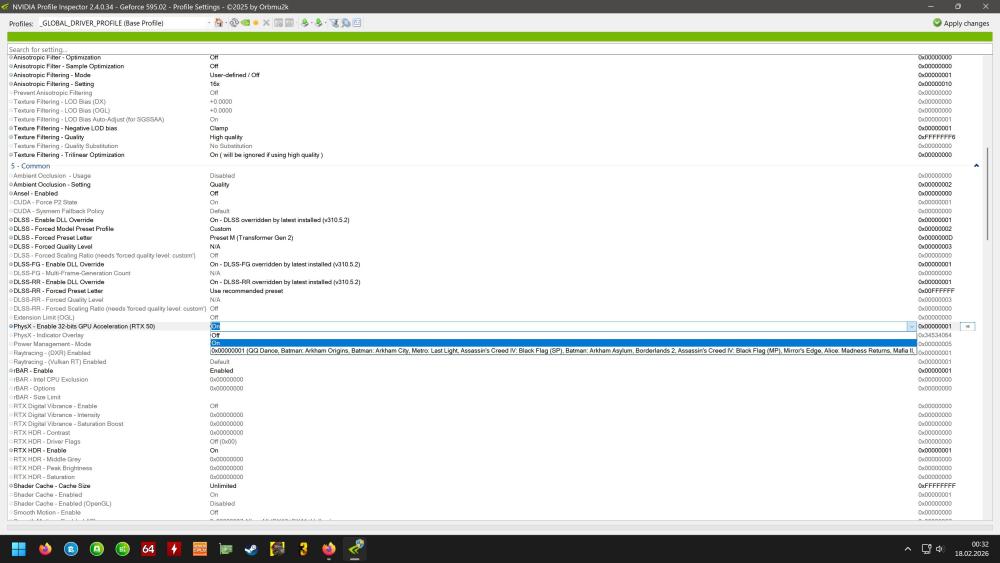The width and height of the screenshot is (1000, 563).
Task: Select the CUDA - Force P2 State row
Action: (x=495, y=203)
